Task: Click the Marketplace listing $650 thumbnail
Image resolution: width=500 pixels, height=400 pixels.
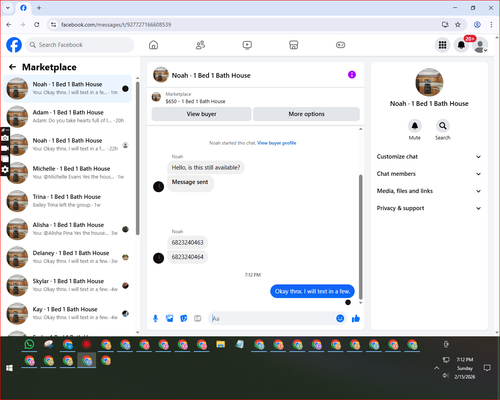Action: click(156, 97)
